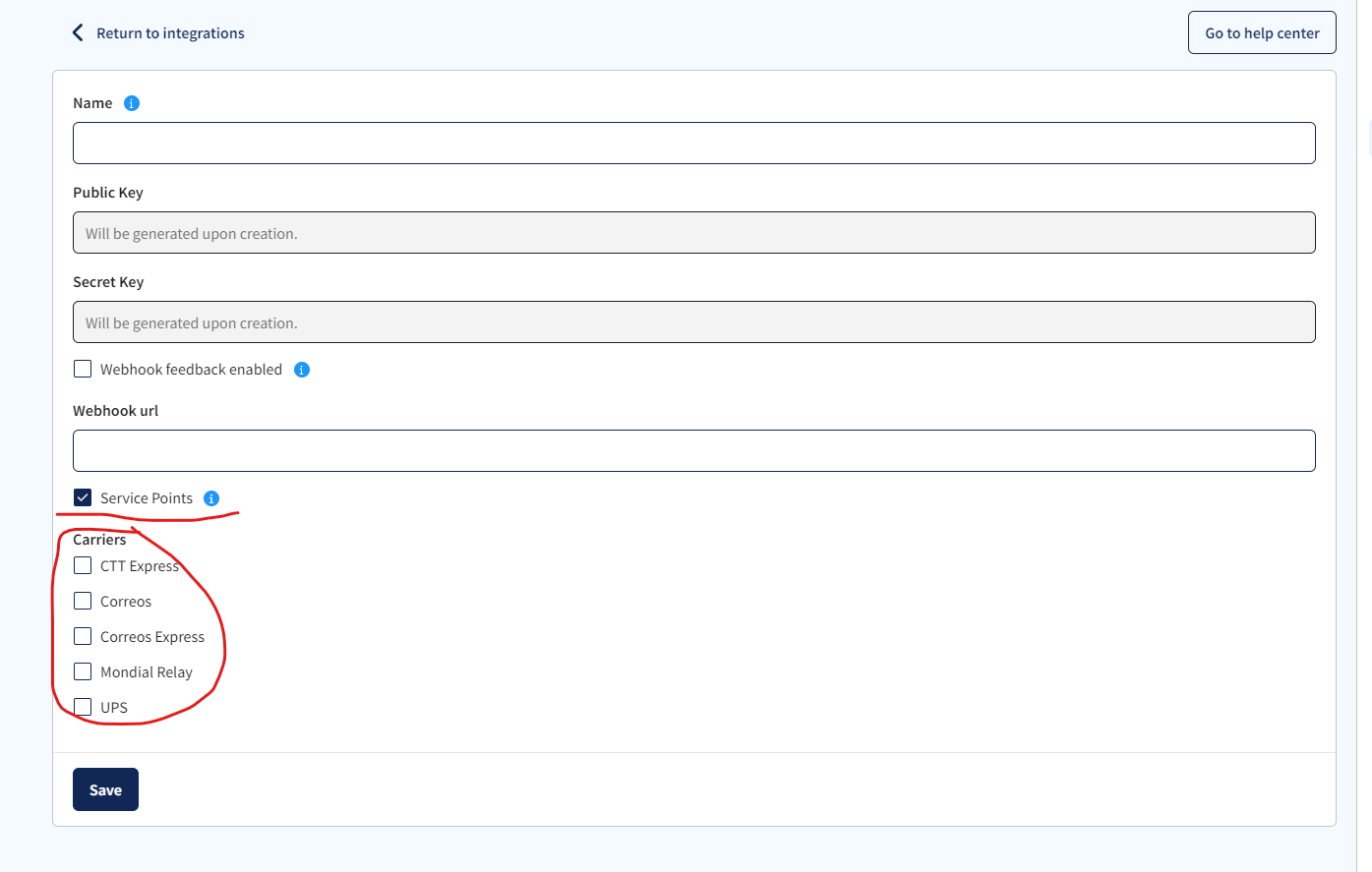Image resolution: width=1372 pixels, height=872 pixels.
Task: Click the Save button
Action: [x=105, y=789]
